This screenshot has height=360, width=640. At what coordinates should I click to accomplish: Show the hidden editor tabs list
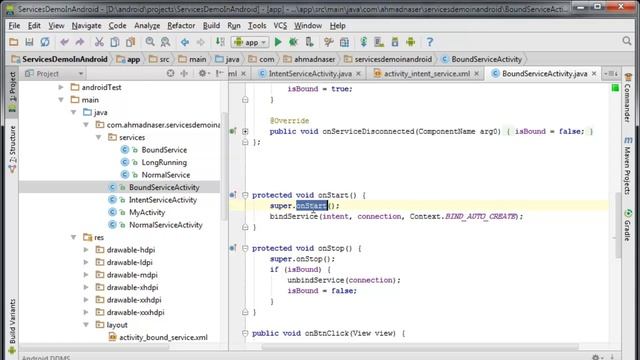click(611, 73)
